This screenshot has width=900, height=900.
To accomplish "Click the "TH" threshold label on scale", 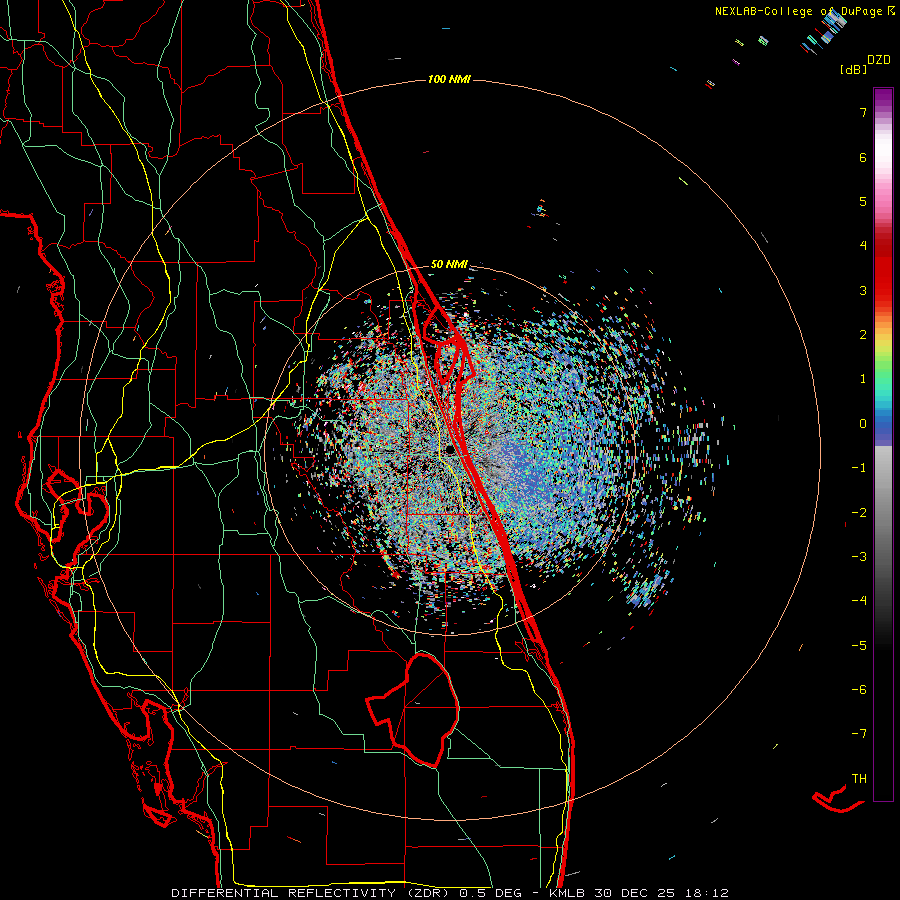I will coord(859,779).
